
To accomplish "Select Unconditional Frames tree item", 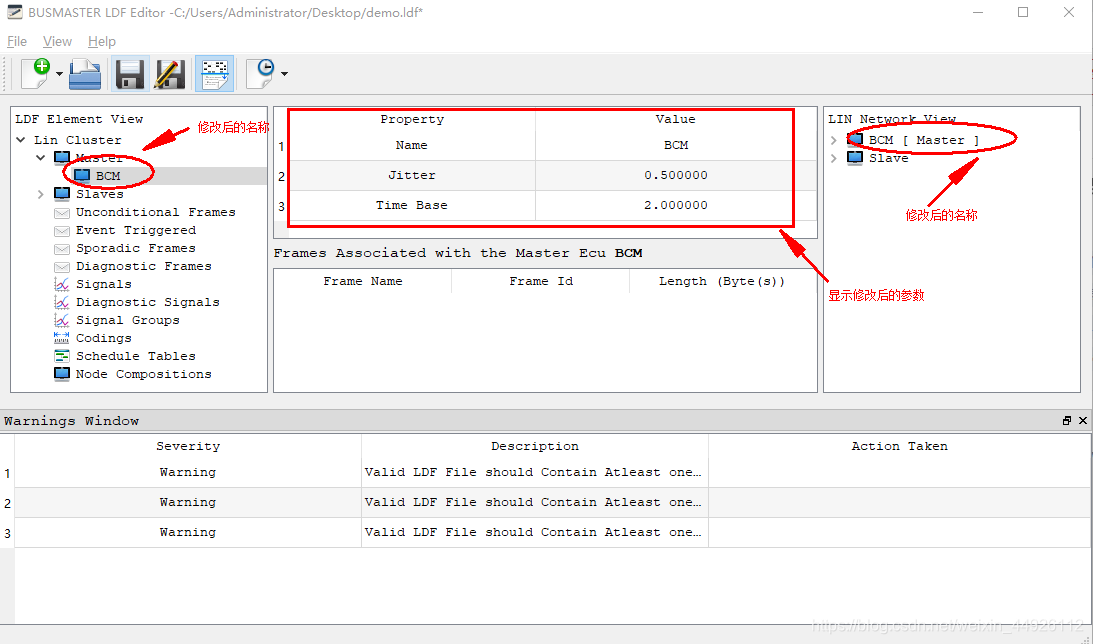I will tap(155, 213).
